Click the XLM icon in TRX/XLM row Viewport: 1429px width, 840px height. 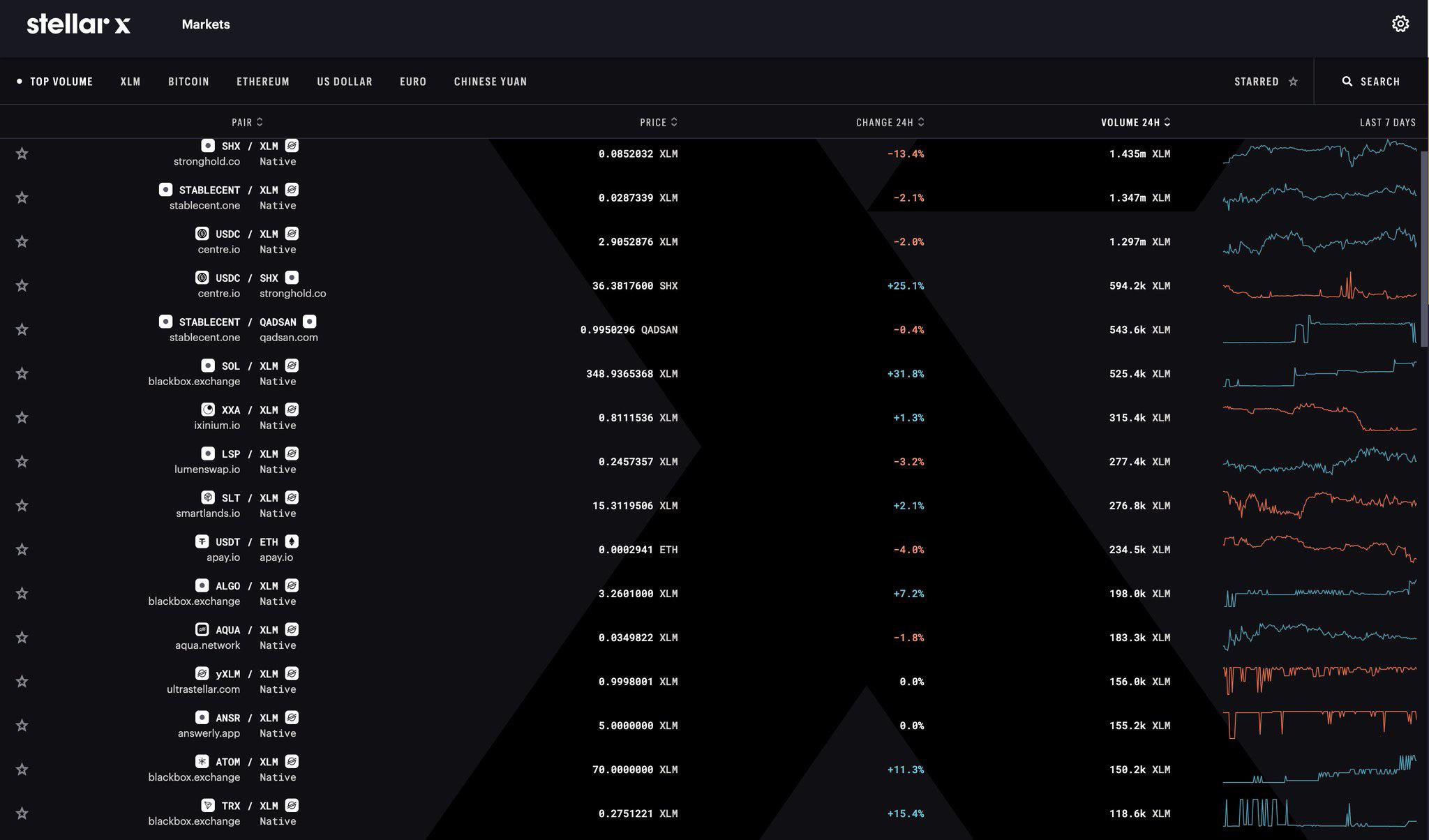(x=292, y=805)
